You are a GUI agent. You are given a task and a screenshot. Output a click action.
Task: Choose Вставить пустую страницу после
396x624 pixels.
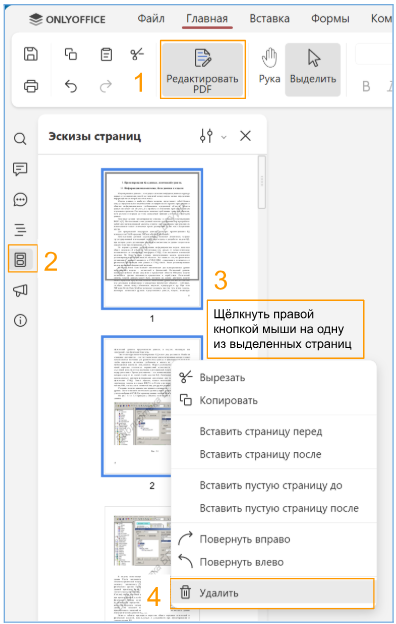[x=274, y=508]
